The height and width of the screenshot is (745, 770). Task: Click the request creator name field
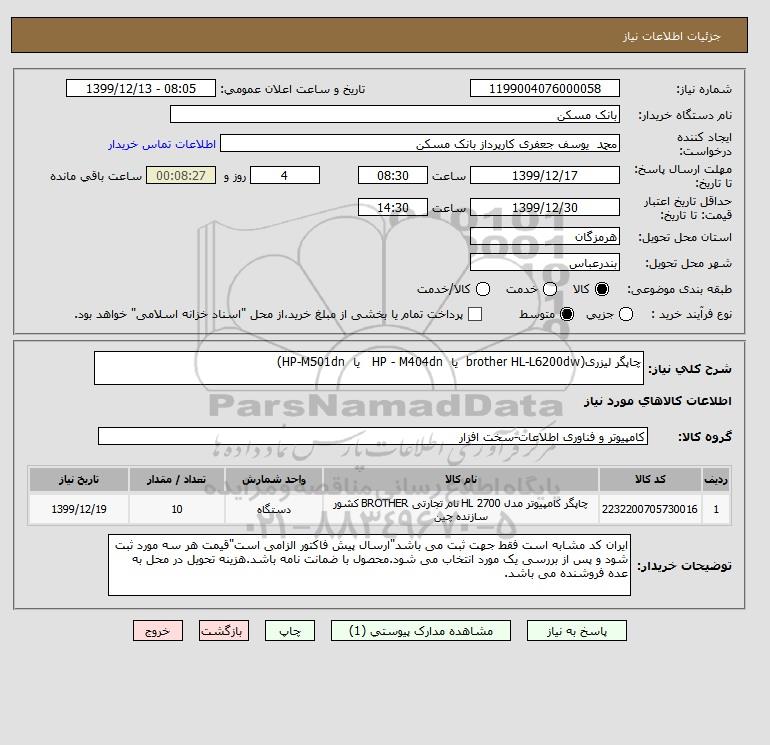420,144
